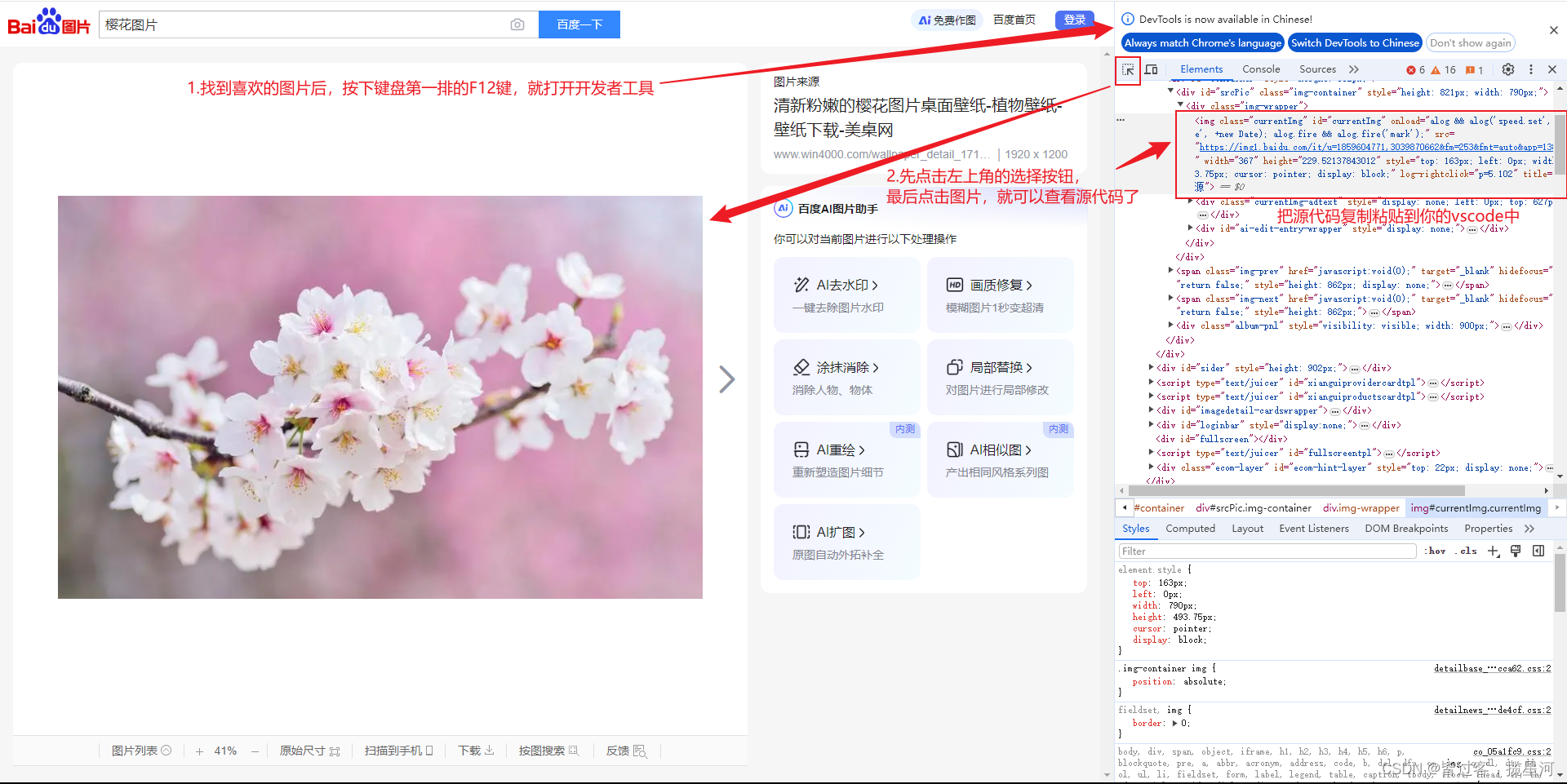Click 扫描到手机 scan to phone button
The height and width of the screenshot is (784, 1567).
[x=398, y=751]
